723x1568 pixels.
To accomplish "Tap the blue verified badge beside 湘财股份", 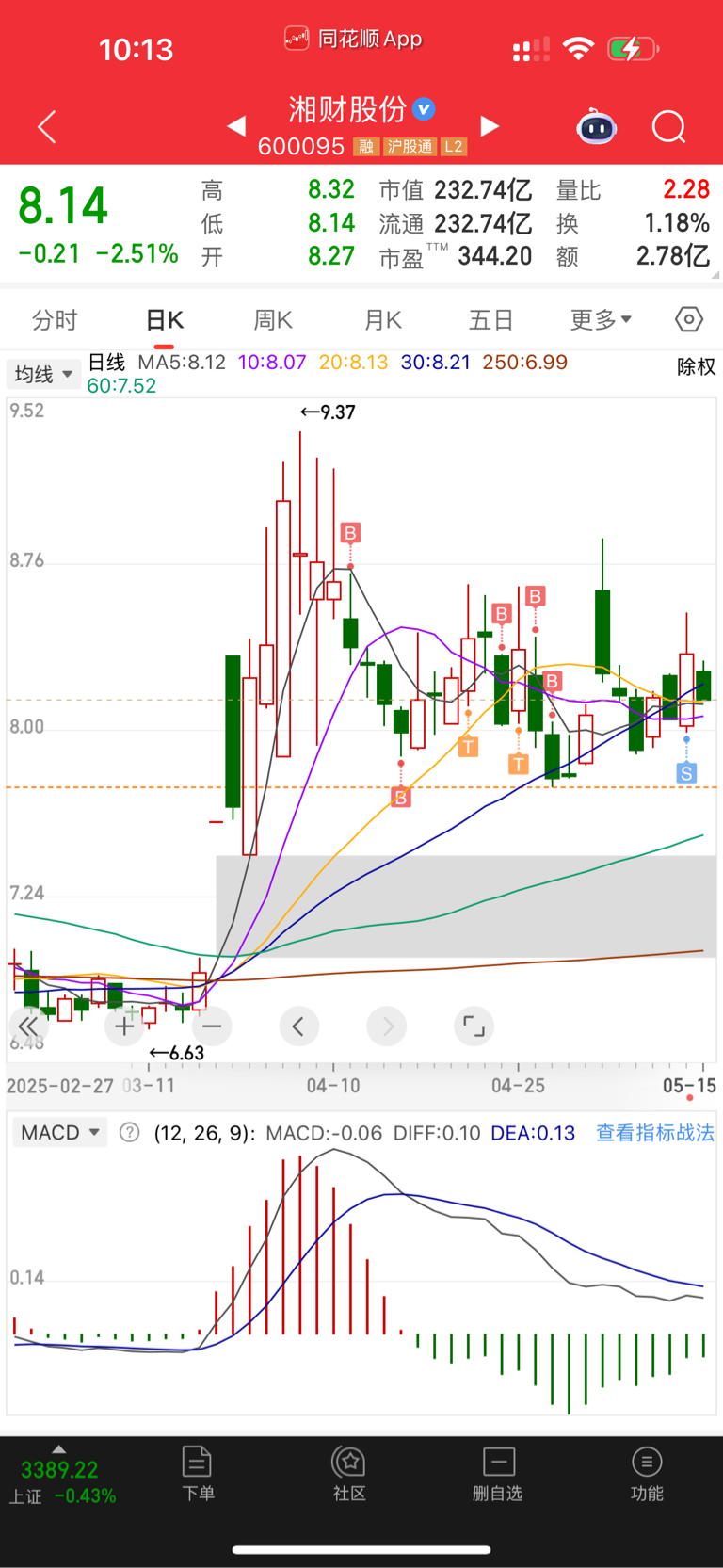I will point(425,109).
